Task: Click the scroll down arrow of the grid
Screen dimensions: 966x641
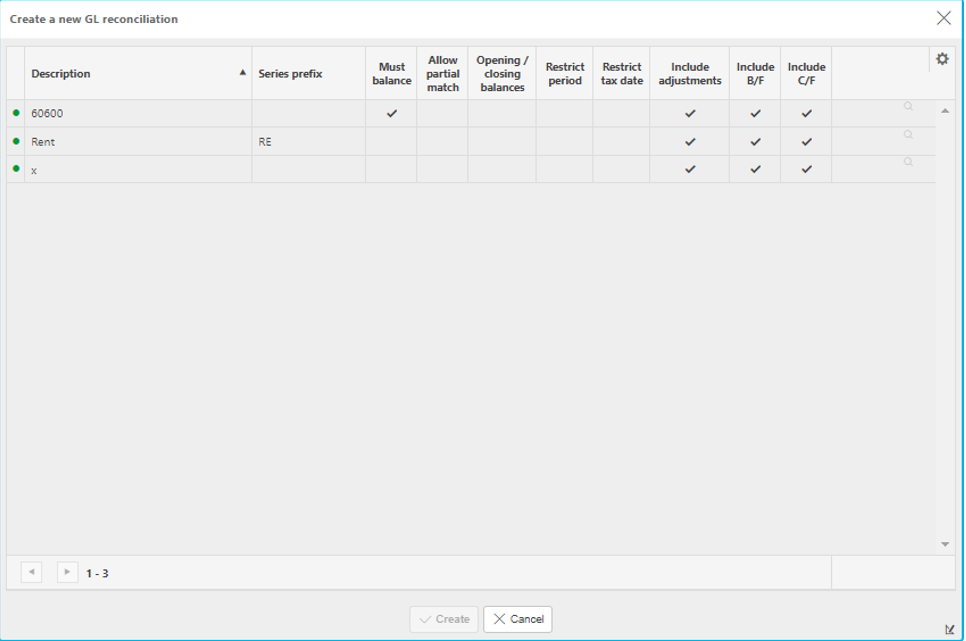Action: [x=945, y=544]
